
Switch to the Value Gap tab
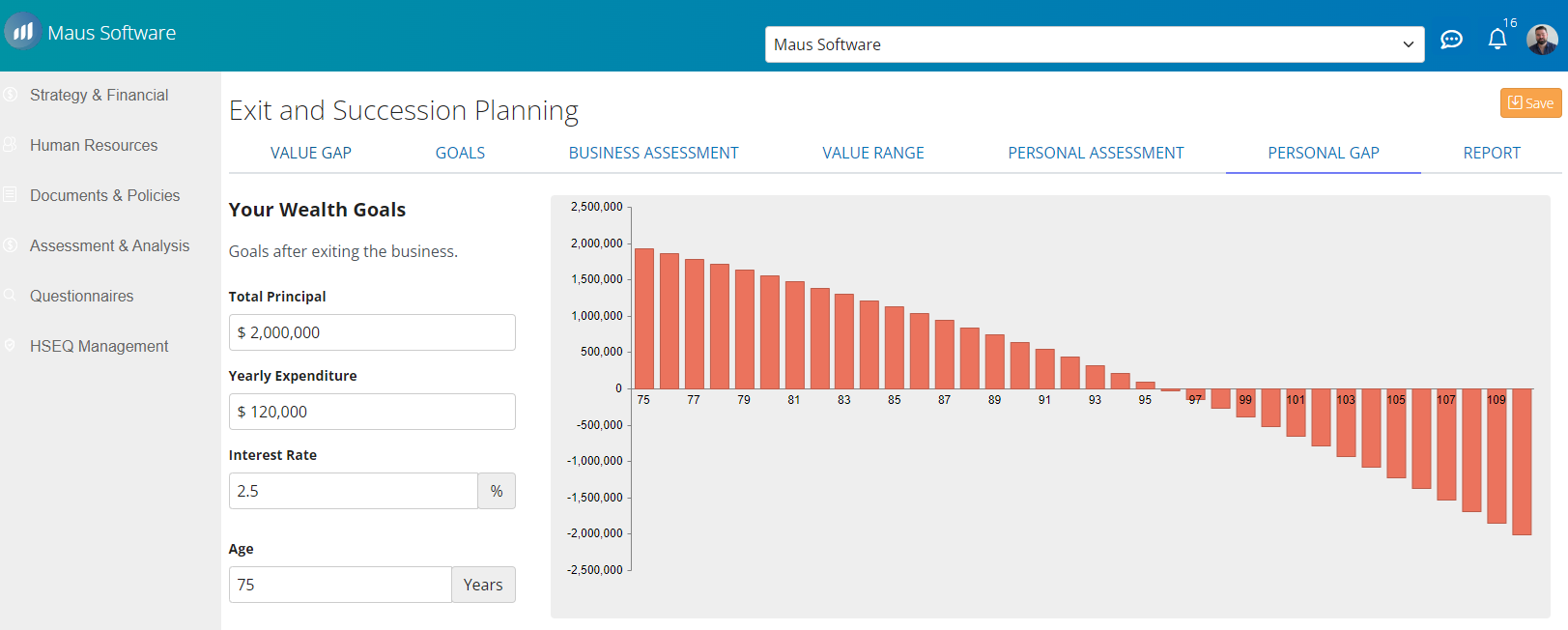(310, 153)
